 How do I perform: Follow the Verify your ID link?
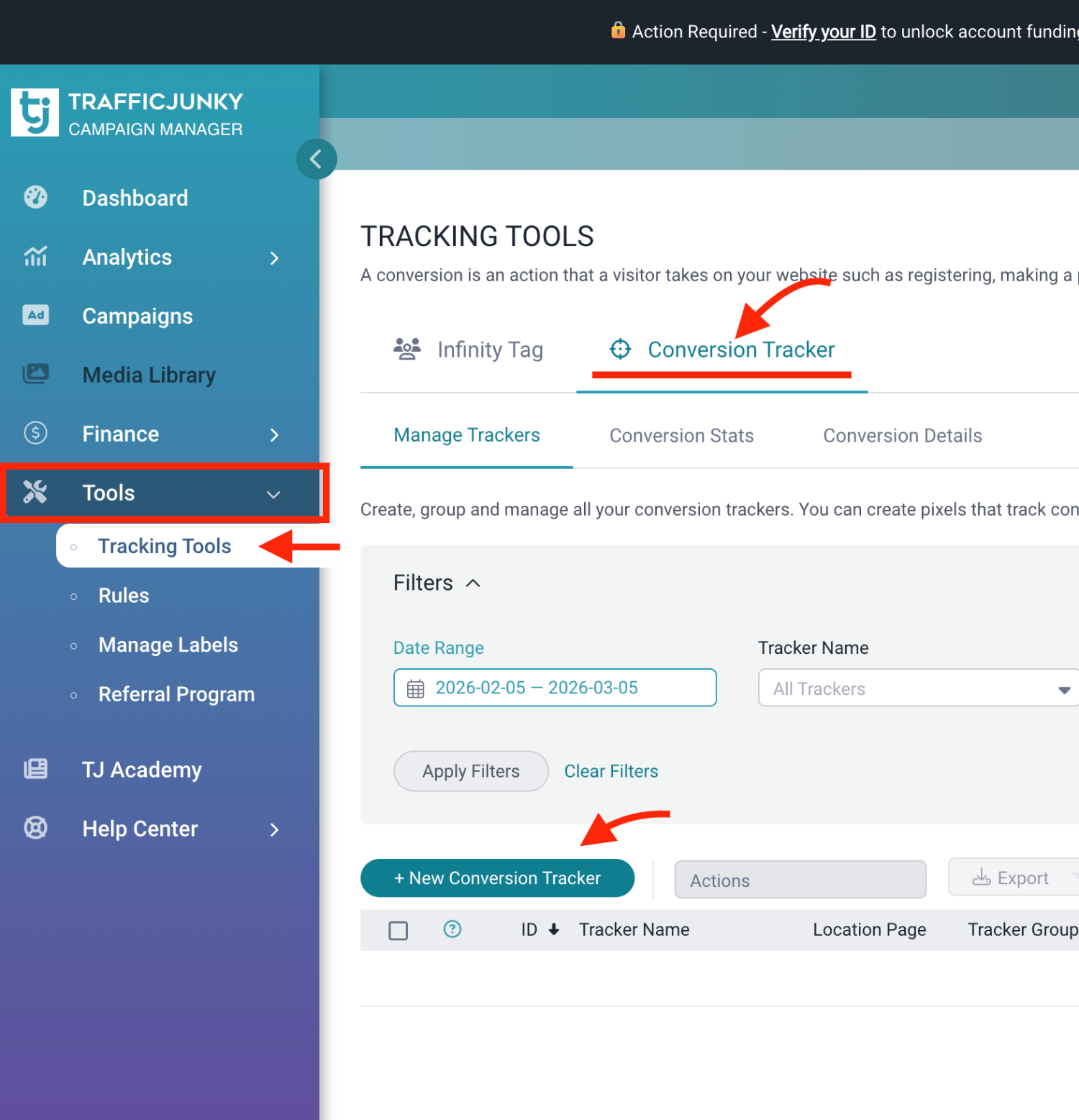(x=823, y=32)
